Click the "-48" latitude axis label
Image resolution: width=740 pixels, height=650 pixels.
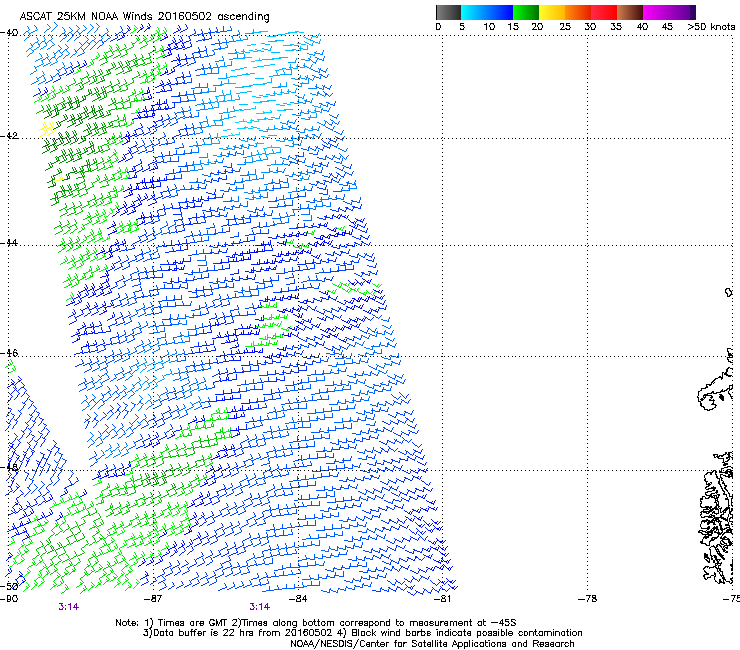pyautogui.click(x=9, y=467)
